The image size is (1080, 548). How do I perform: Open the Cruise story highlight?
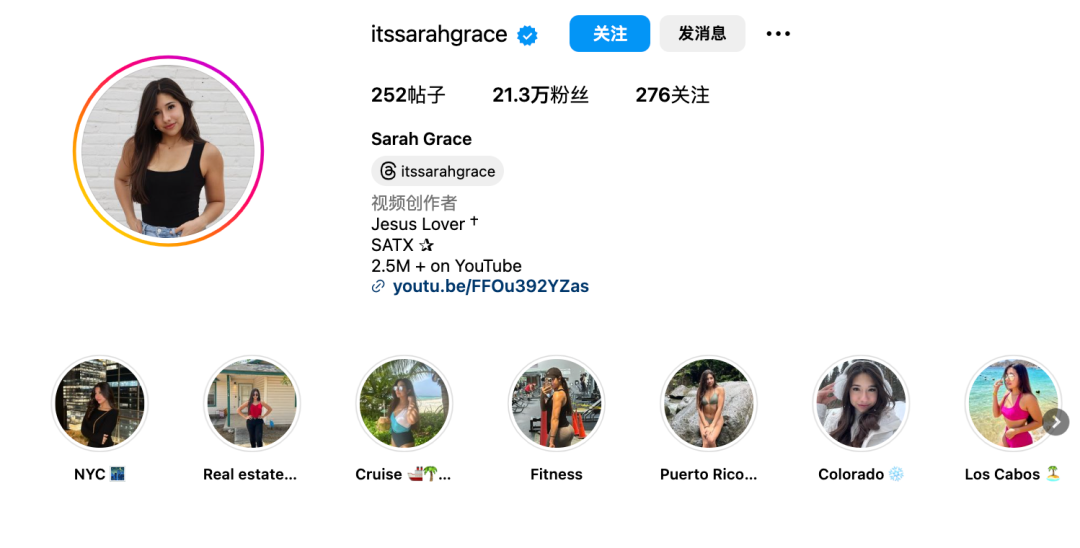(x=404, y=403)
